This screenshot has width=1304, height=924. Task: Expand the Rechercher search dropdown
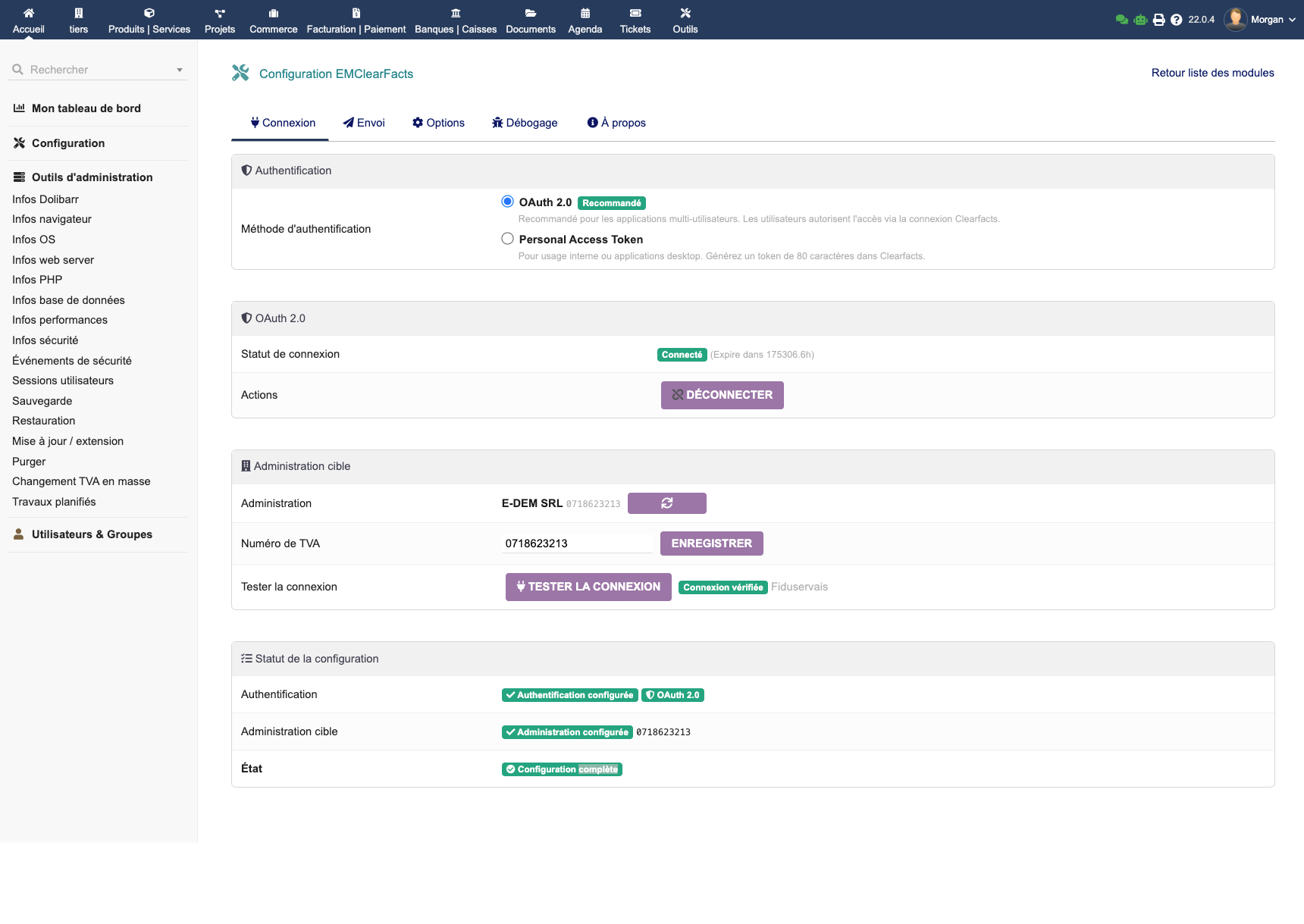[x=180, y=69]
